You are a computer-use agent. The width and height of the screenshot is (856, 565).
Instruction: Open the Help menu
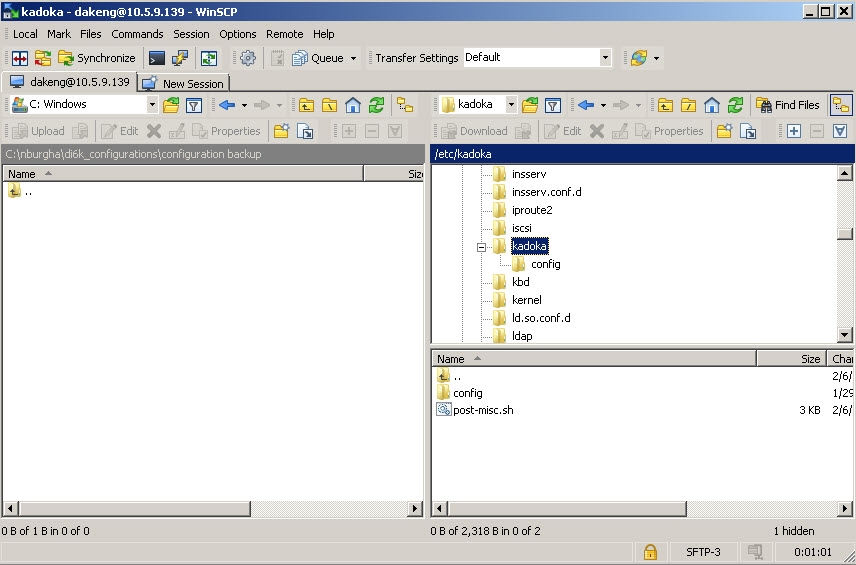tap(323, 34)
